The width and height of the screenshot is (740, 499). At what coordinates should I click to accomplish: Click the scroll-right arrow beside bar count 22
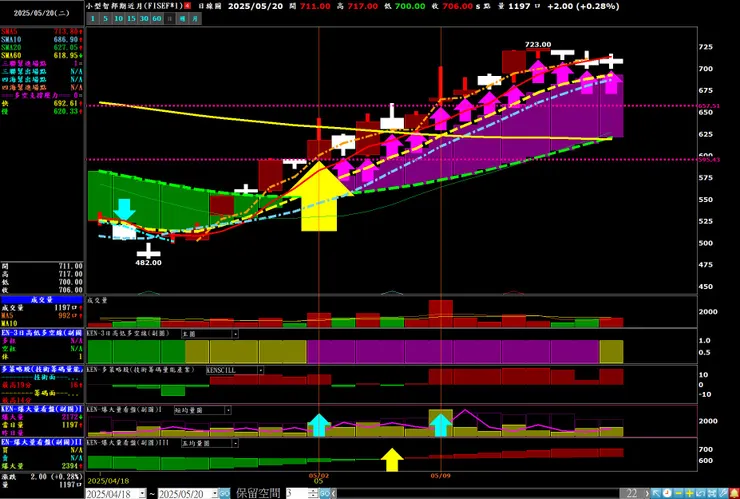point(647,493)
